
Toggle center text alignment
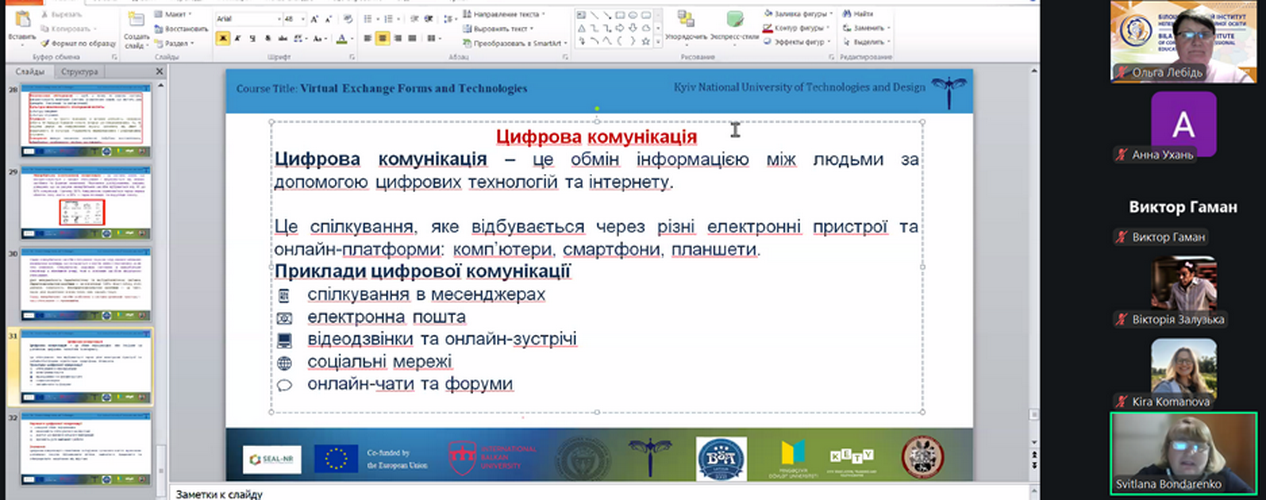pos(384,38)
